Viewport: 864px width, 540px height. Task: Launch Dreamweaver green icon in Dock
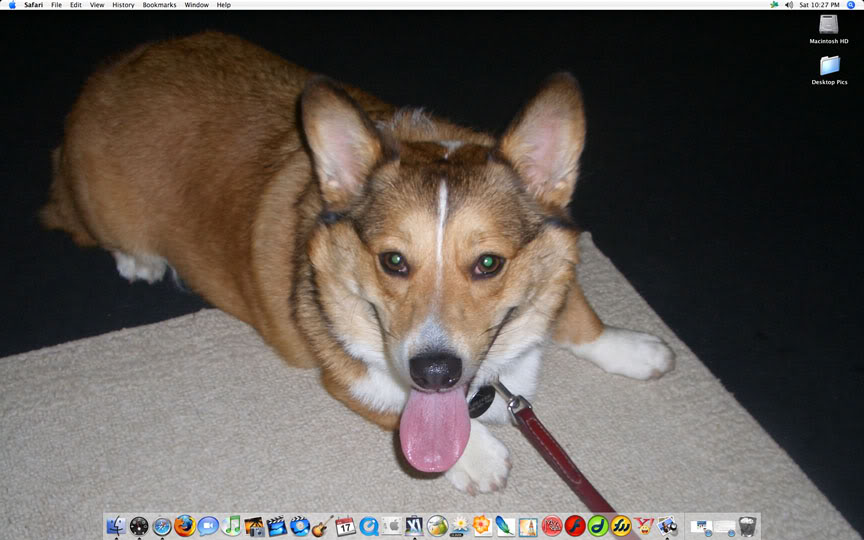point(598,526)
